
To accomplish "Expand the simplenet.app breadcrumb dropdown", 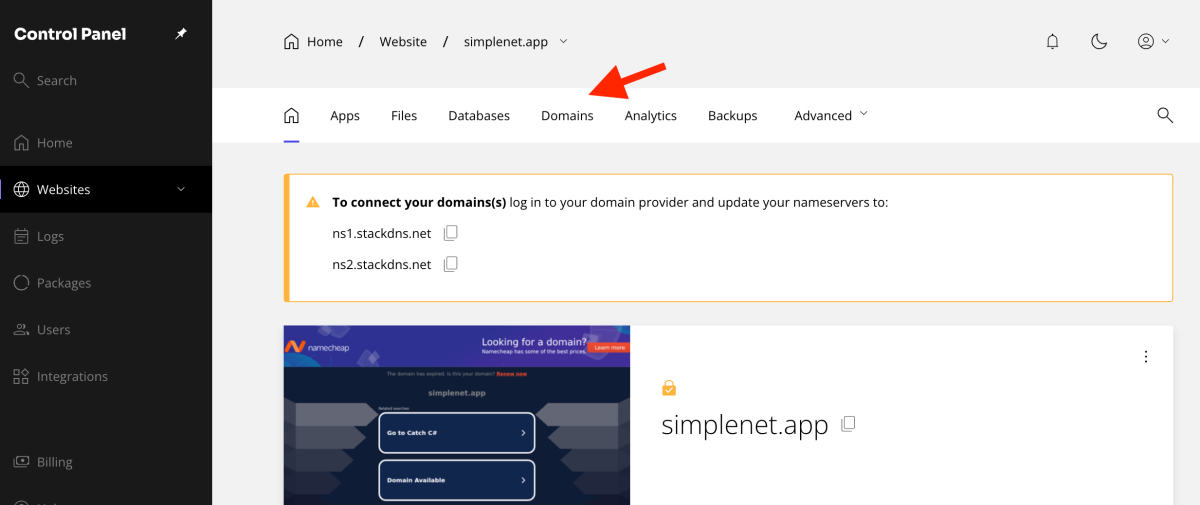I will pos(563,41).
